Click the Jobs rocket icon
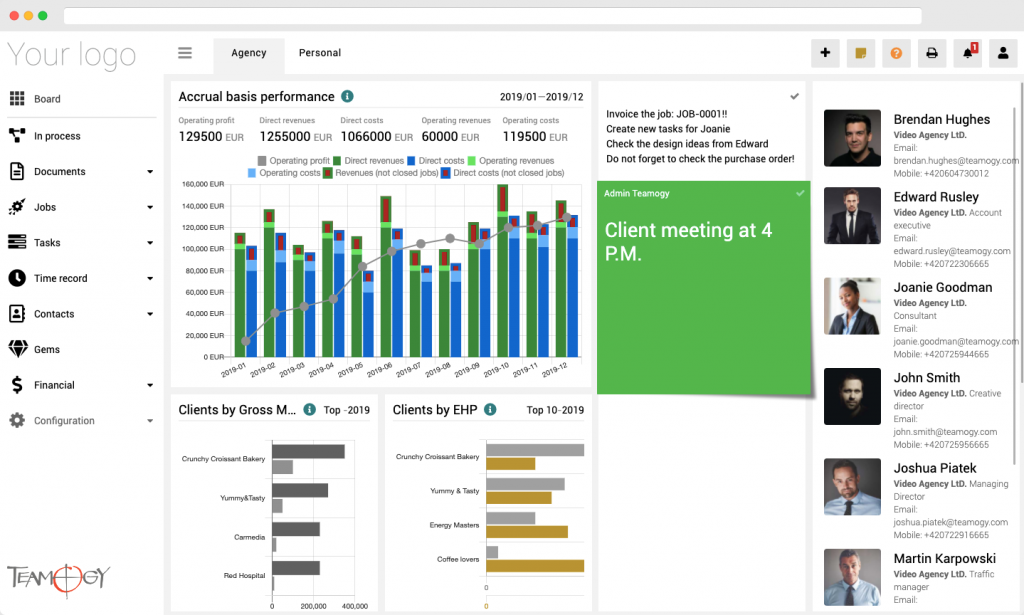Viewport: 1024px width, 615px height. click(17, 207)
